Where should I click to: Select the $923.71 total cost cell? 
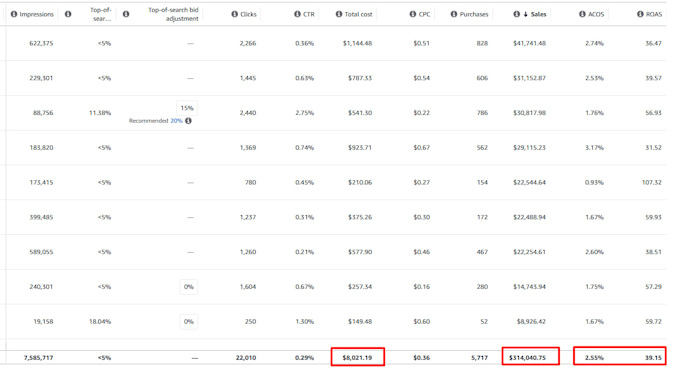click(360, 148)
